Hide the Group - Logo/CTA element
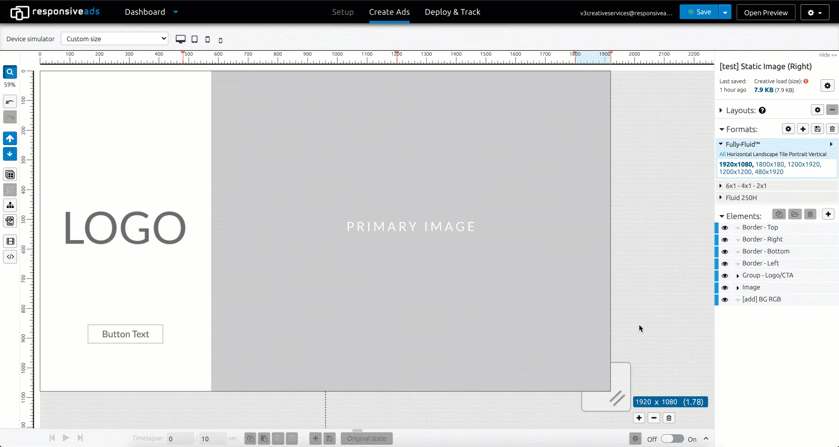 (x=724, y=276)
